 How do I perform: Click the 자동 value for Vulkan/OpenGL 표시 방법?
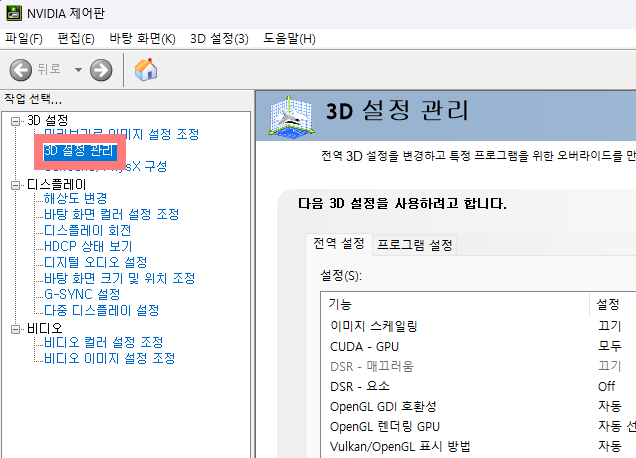610,446
